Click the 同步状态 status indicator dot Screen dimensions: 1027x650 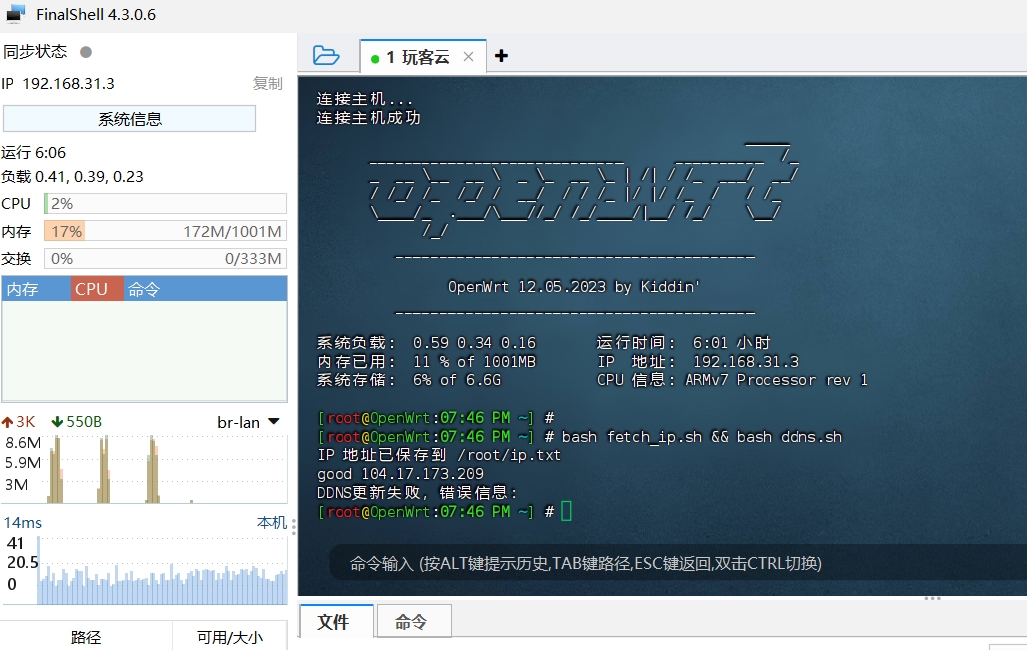click(x=85, y=51)
